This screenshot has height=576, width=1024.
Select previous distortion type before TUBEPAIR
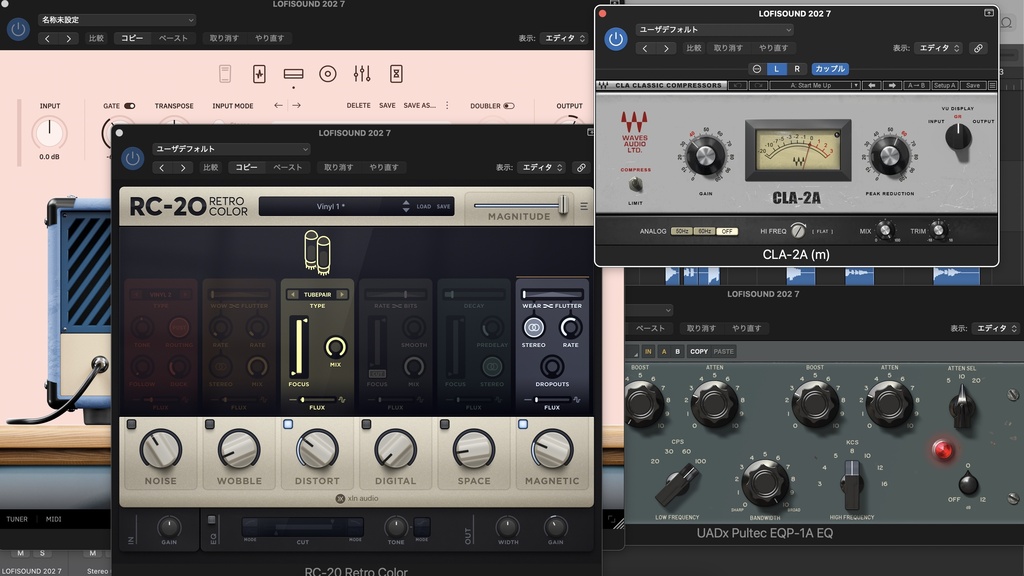293,295
